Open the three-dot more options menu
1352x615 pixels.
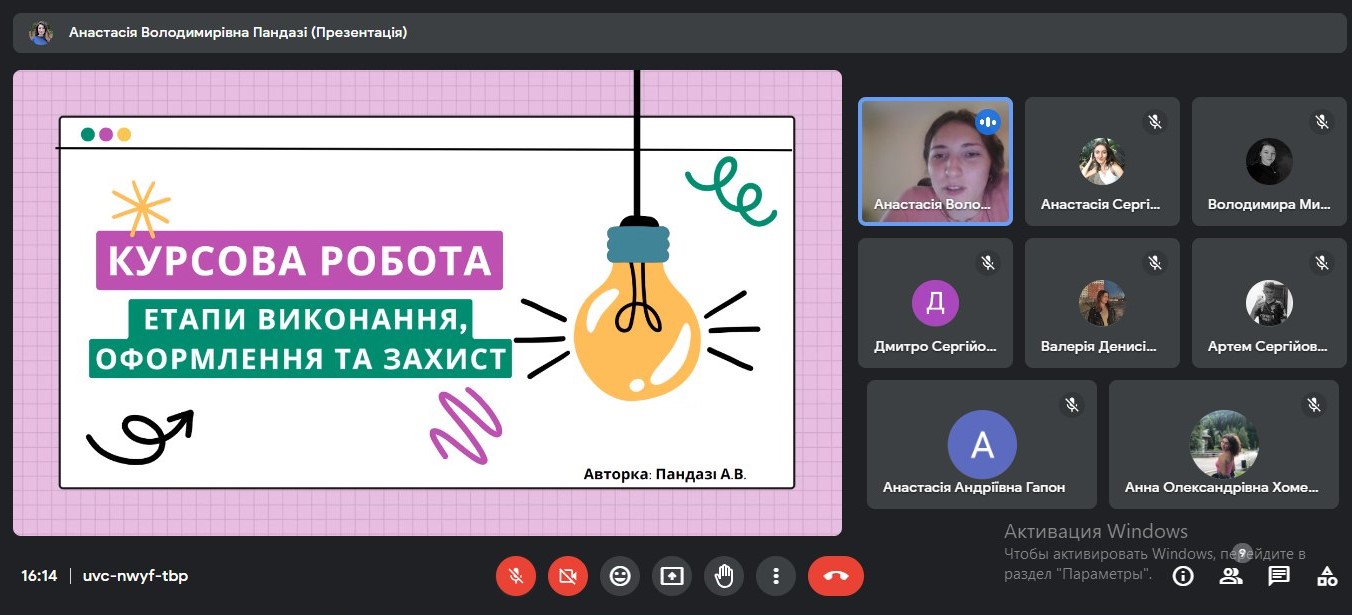coord(776,576)
